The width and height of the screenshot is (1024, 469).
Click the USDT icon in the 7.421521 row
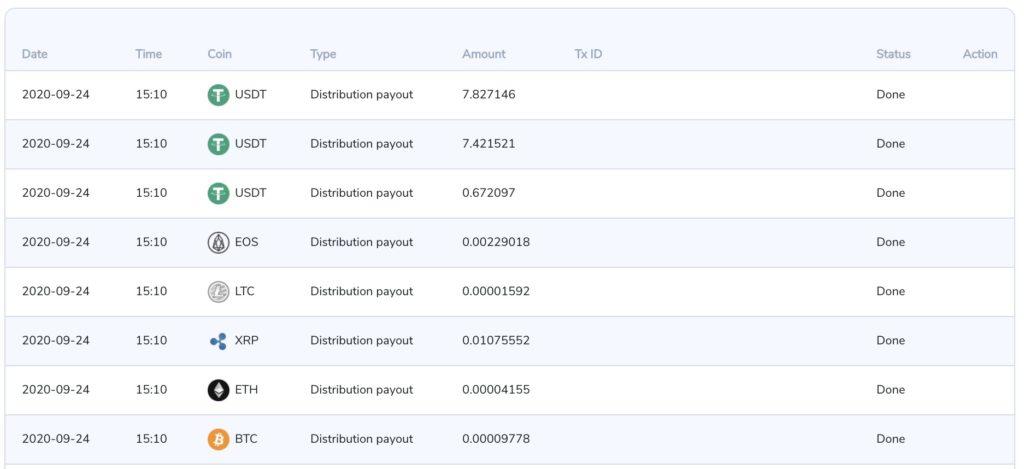[x=218, y=144]
